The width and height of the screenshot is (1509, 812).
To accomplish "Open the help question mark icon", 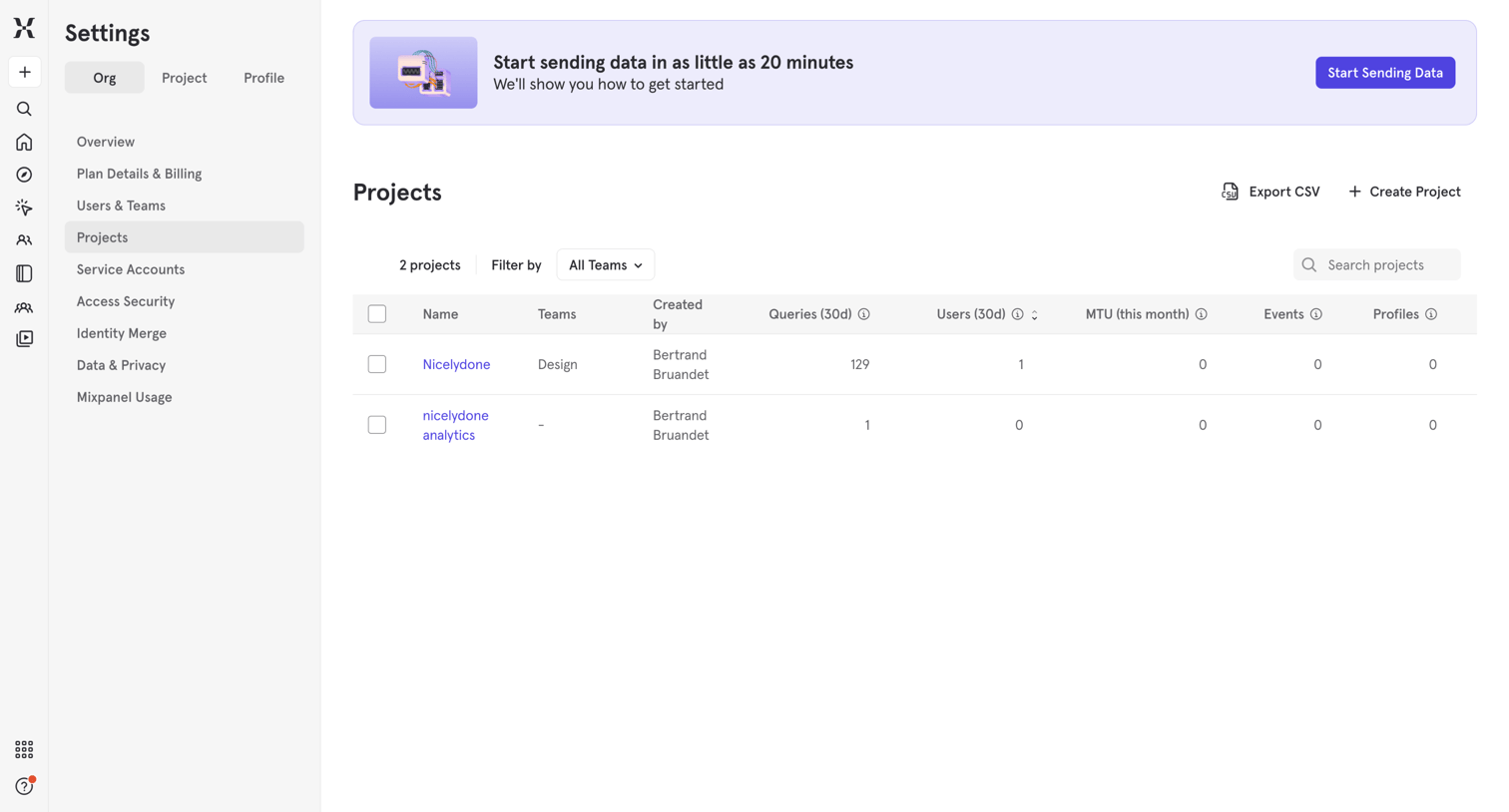I will point(24,786).
